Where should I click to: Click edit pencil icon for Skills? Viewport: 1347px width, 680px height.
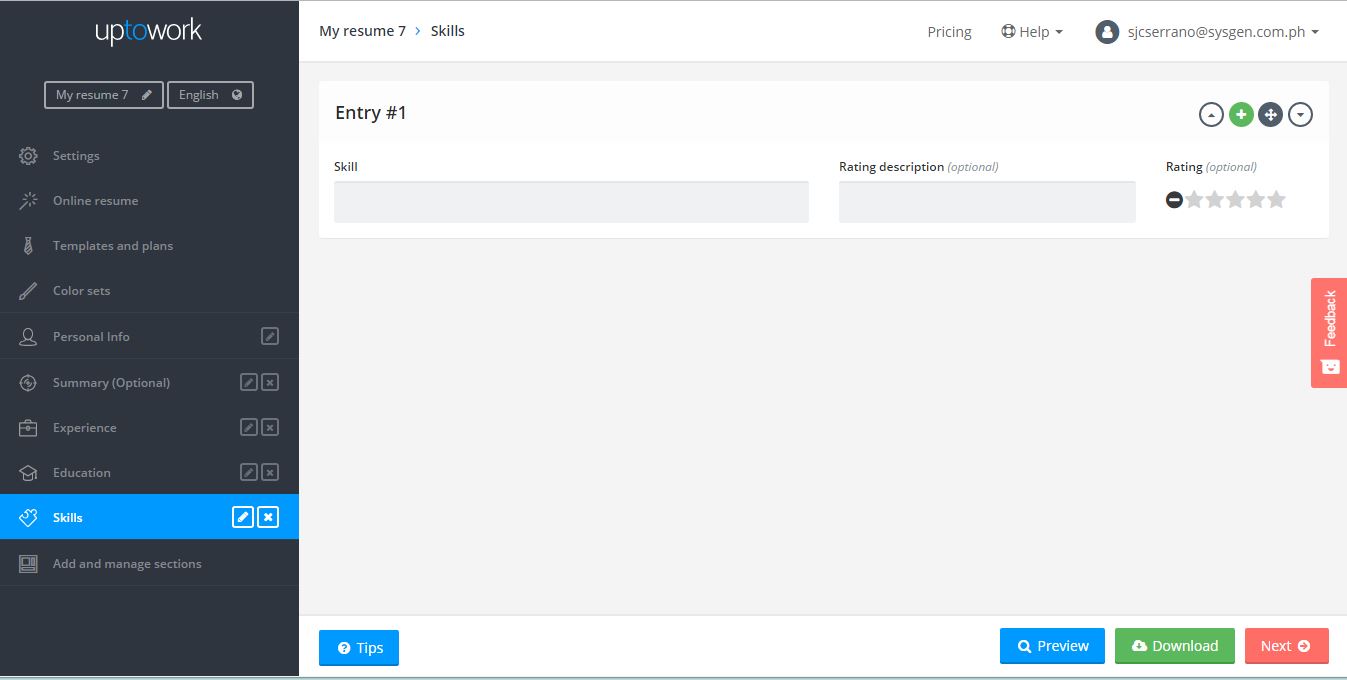(x=242, y=517)
